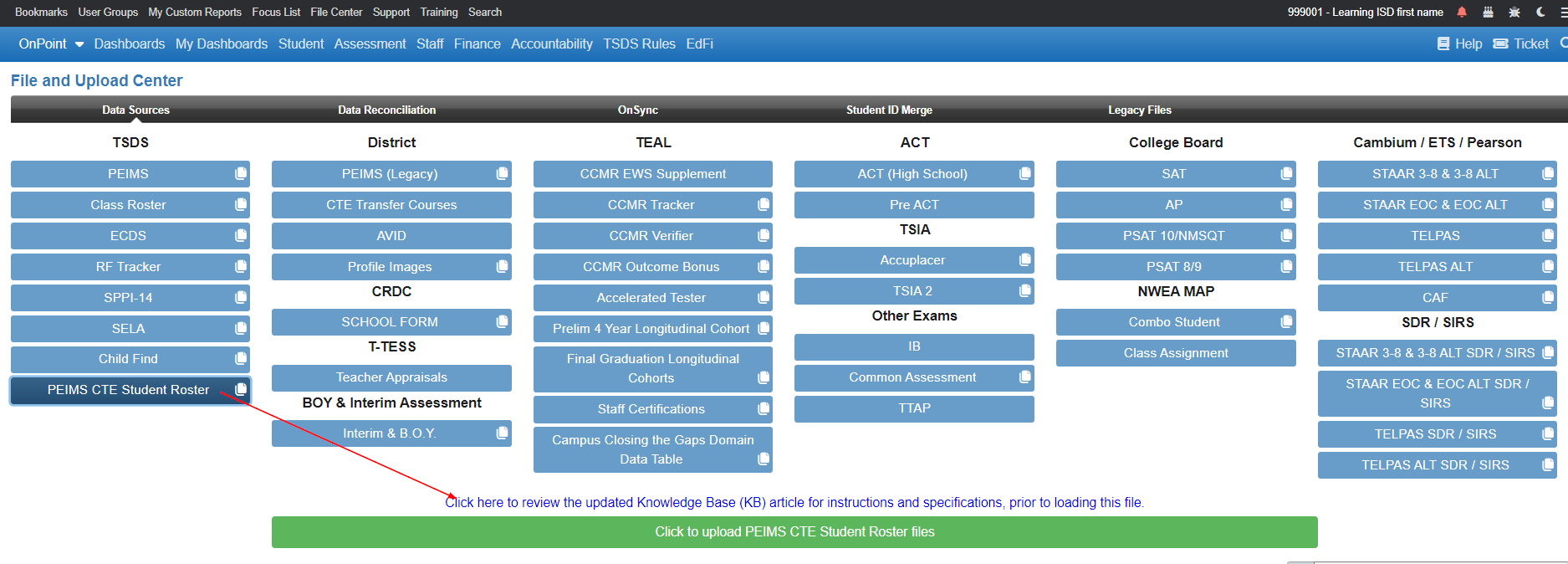Open the notifications bell

[1462, 12]
